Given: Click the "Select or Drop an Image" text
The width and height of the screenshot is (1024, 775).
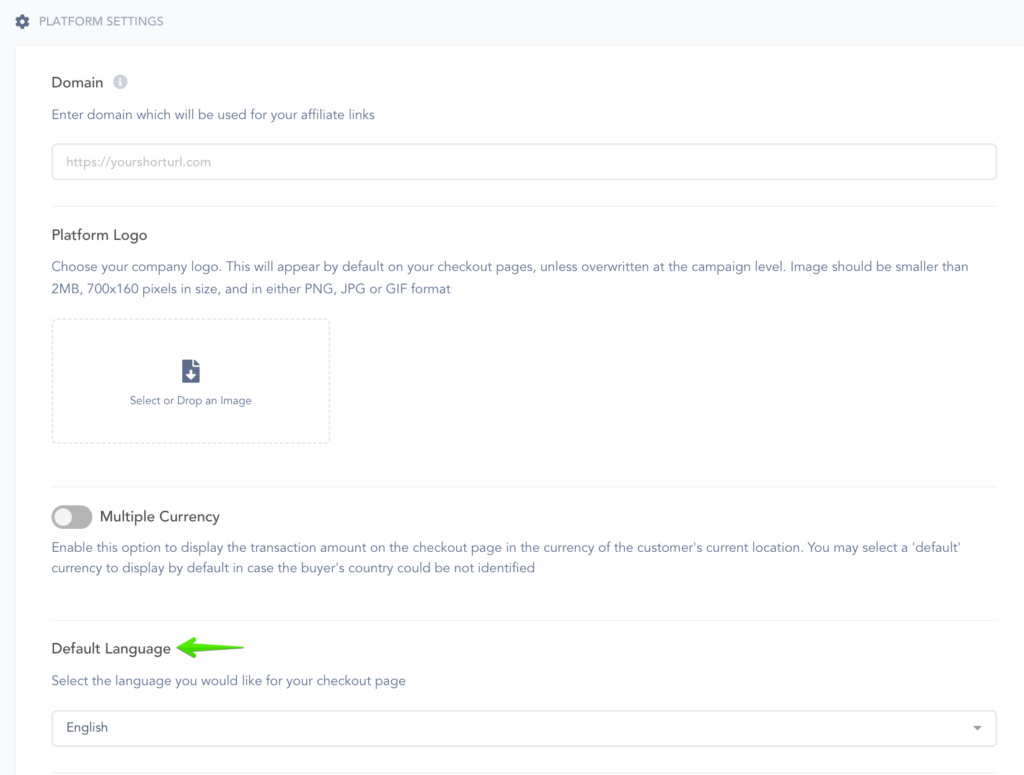Looking at the screenshot, I should 191,401.
